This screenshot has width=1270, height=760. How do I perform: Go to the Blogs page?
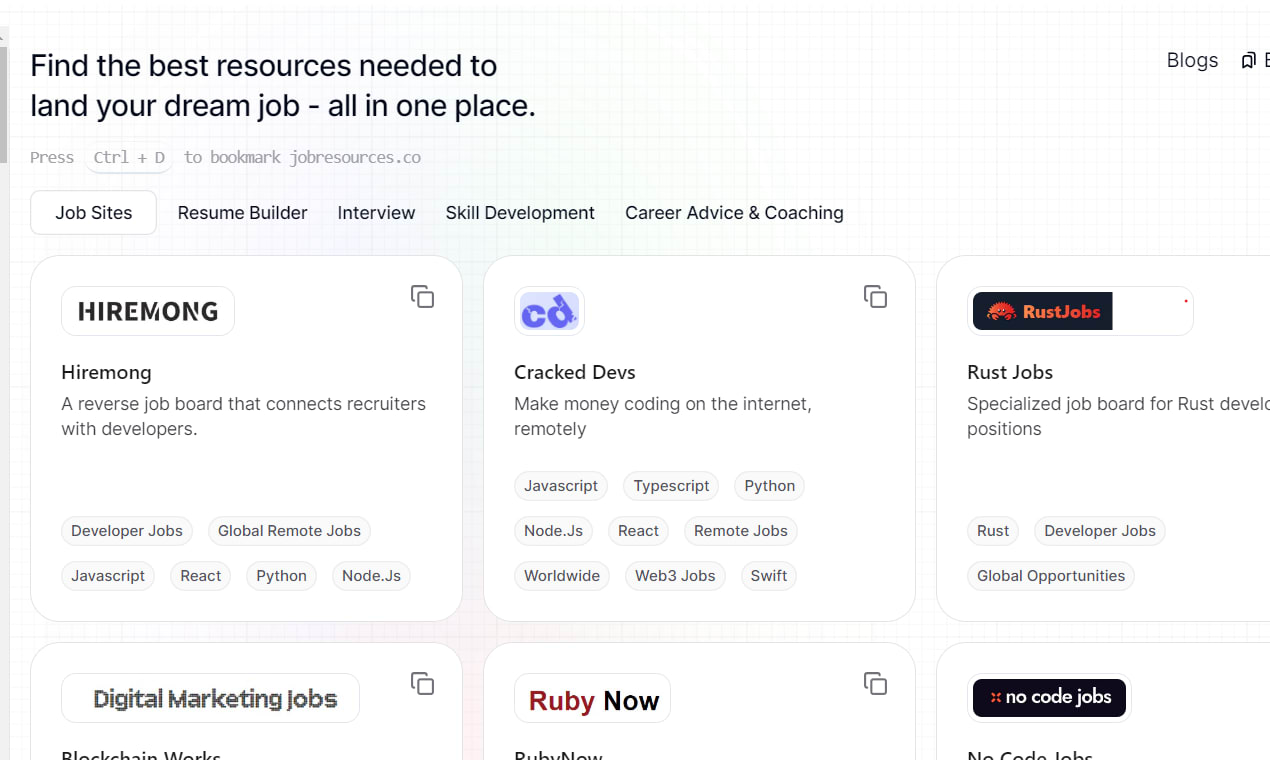click(x=1192, y=60)
